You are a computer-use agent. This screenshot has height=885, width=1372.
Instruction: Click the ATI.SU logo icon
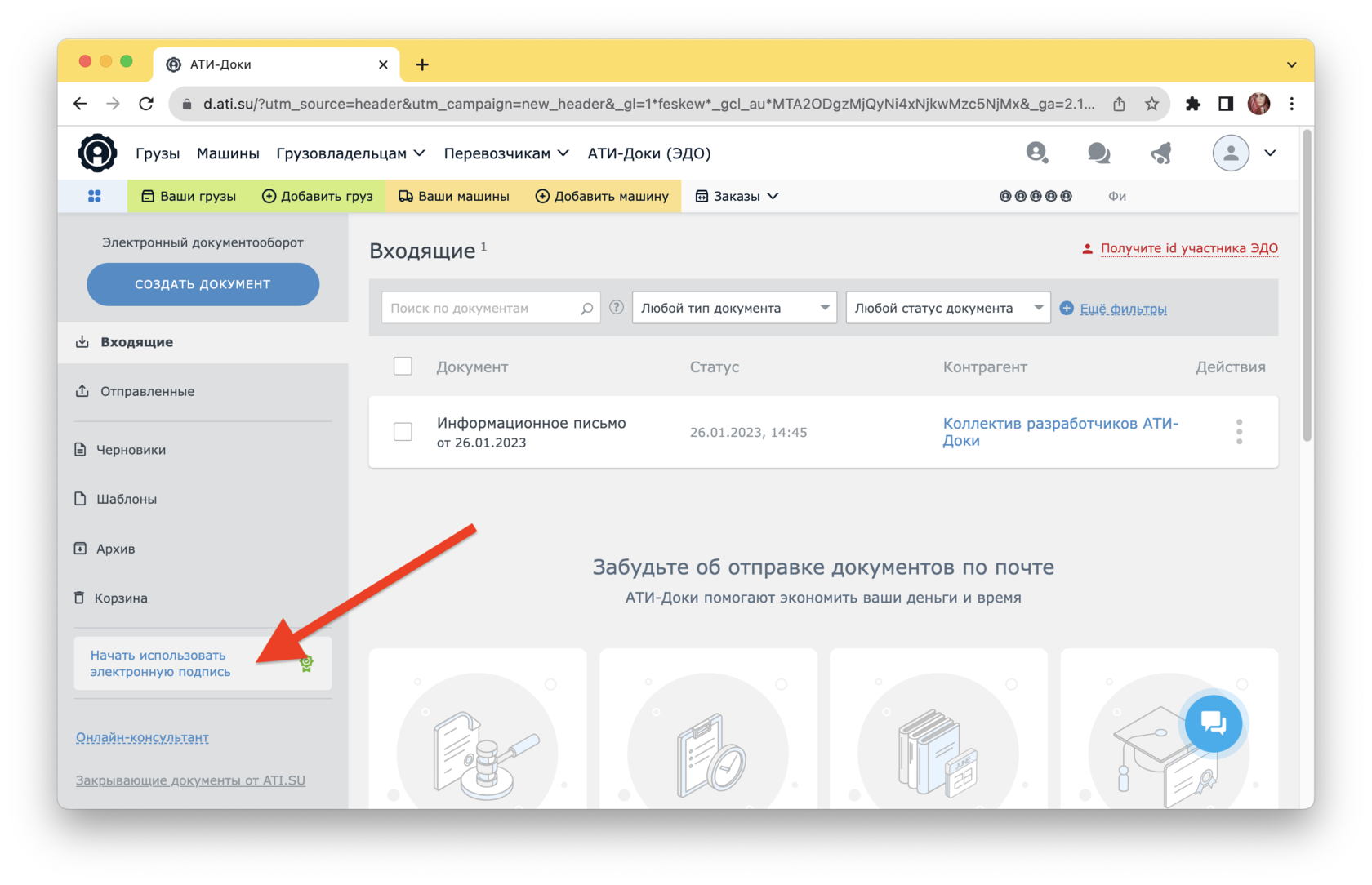click(x=97, y=153)
